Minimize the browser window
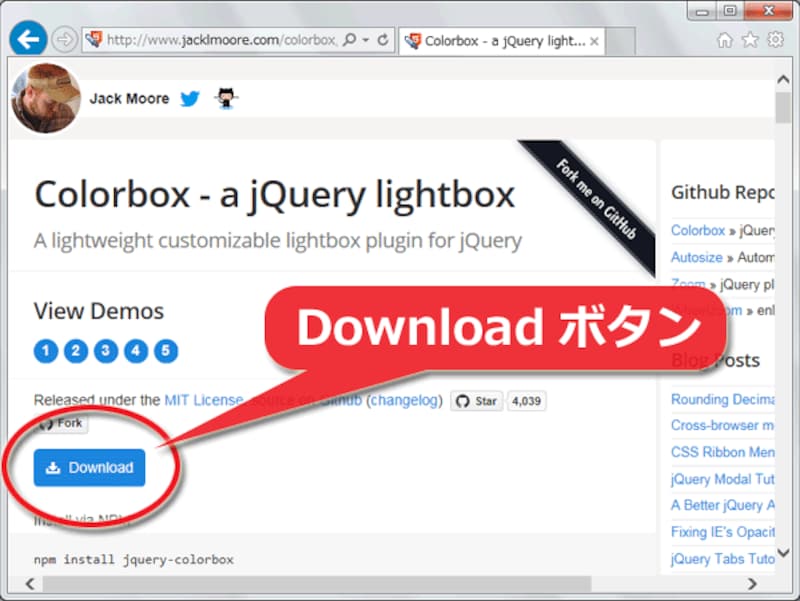The image size is (800, 601). coord(703,11)
